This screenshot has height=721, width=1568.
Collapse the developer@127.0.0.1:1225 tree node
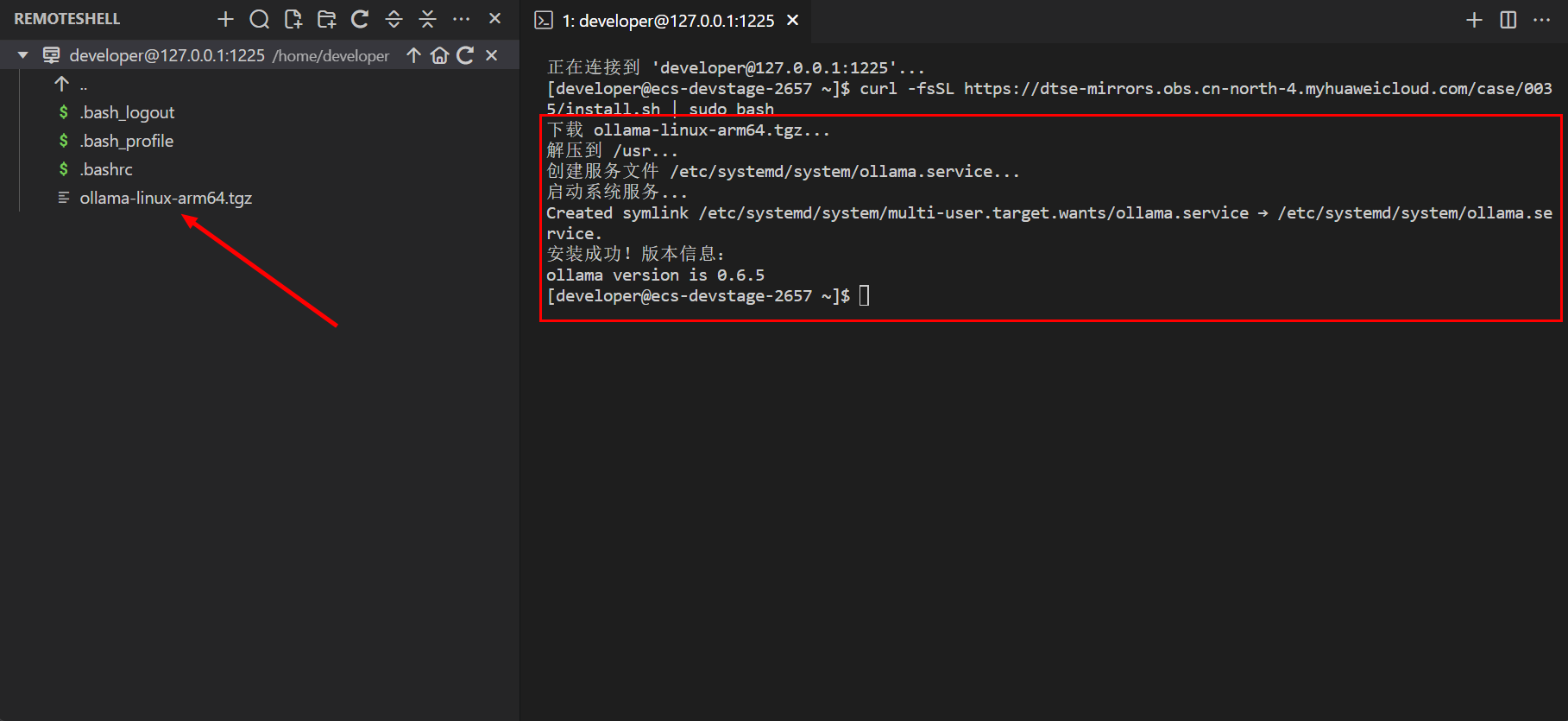pos(23,55)
